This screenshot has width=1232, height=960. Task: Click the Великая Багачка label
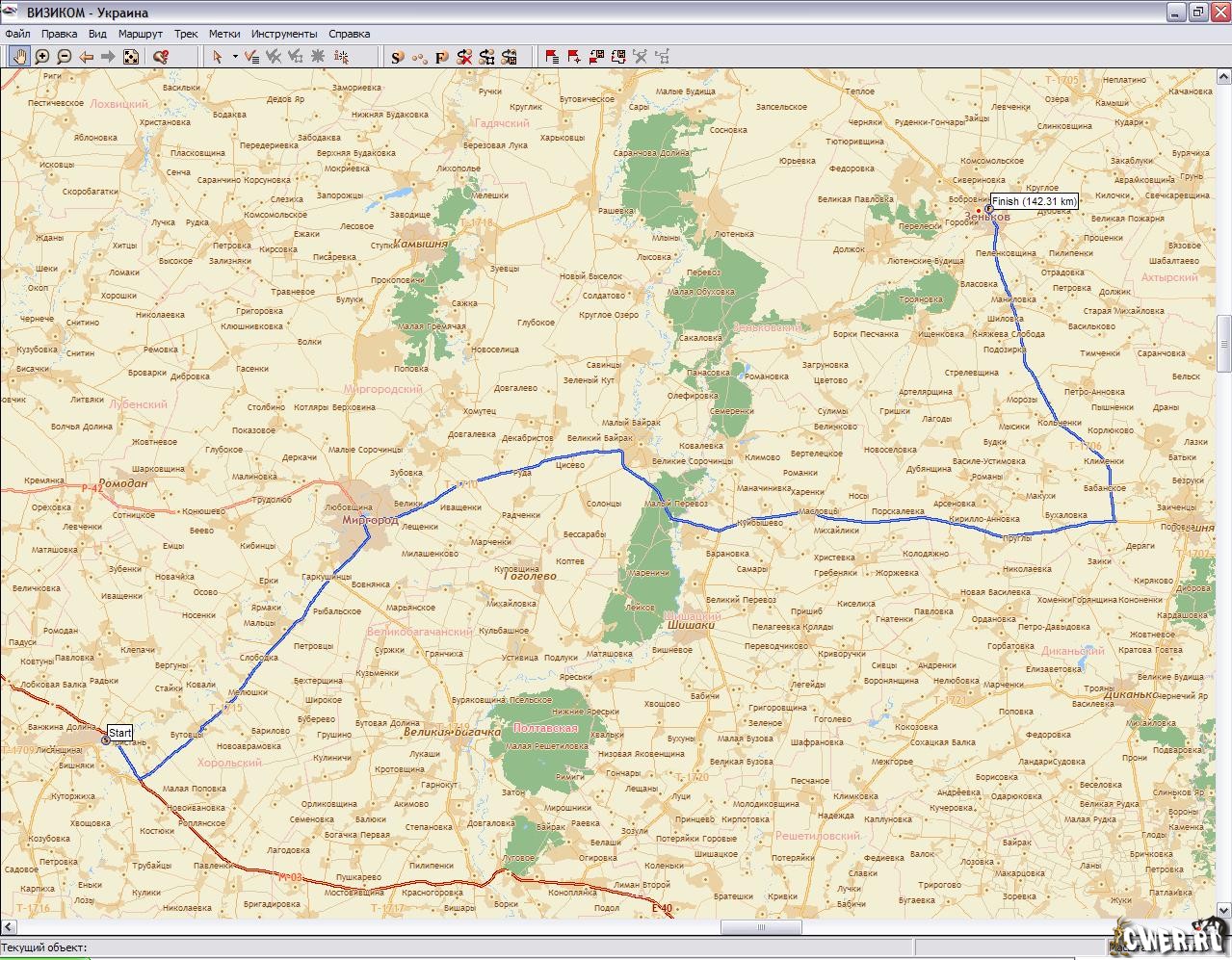coord(453,732)
